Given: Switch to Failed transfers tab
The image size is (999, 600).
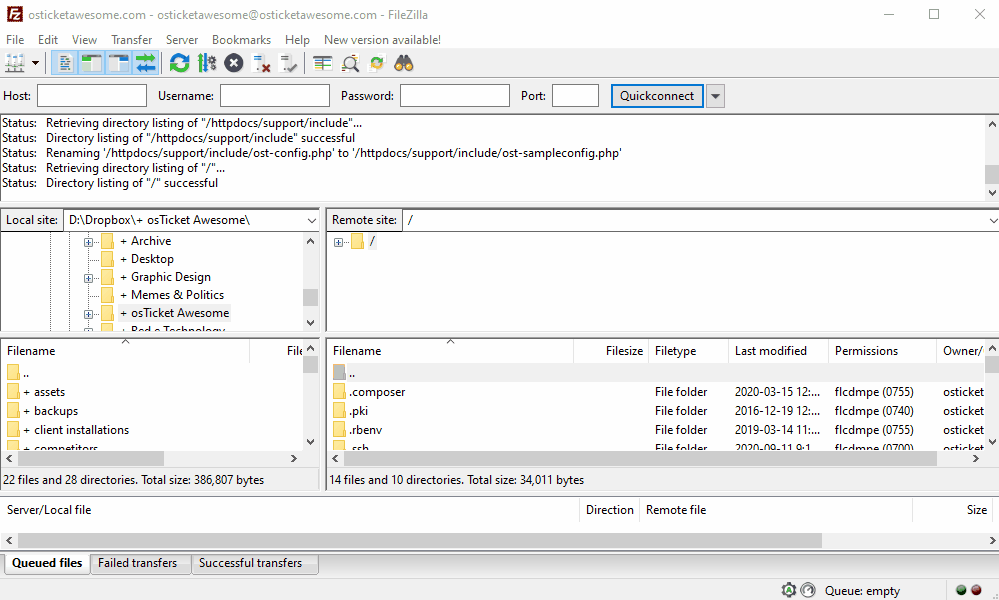Looking at the screenshot, I should [x=138, y=563].
